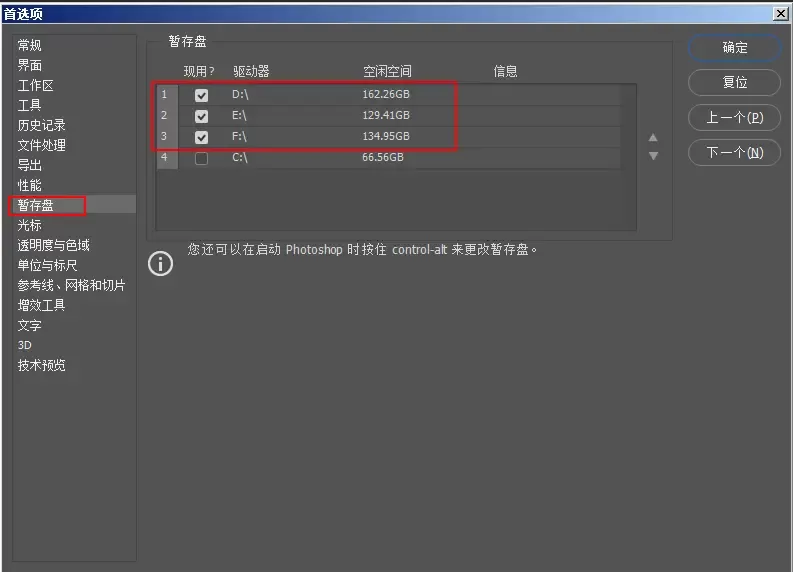Screen dimensions: 793x572
Task: Close the Preferences dialog window
Action: click(780, 13)
